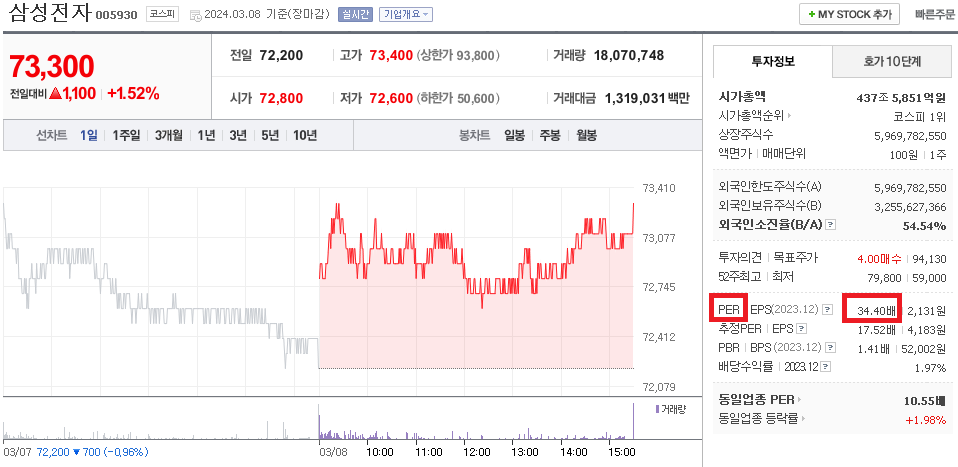958x467 pixels.
Task: Toggle the 실시간 real-time button
Action: (x=355, y=15)
